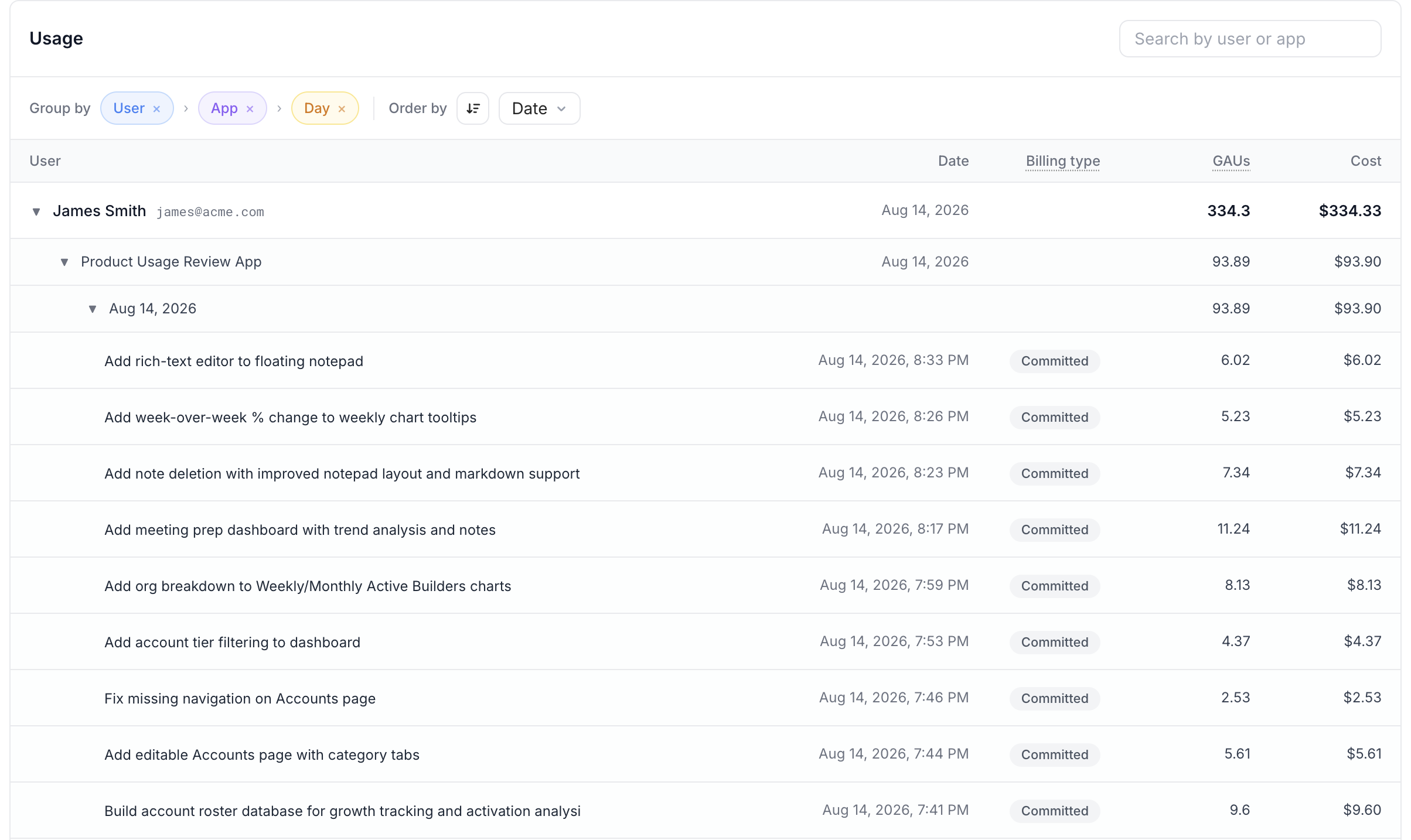Open 'Add meeting prep dashboard' entry
The width and height of the screenshot is (1411, 840).
point(300,530)
